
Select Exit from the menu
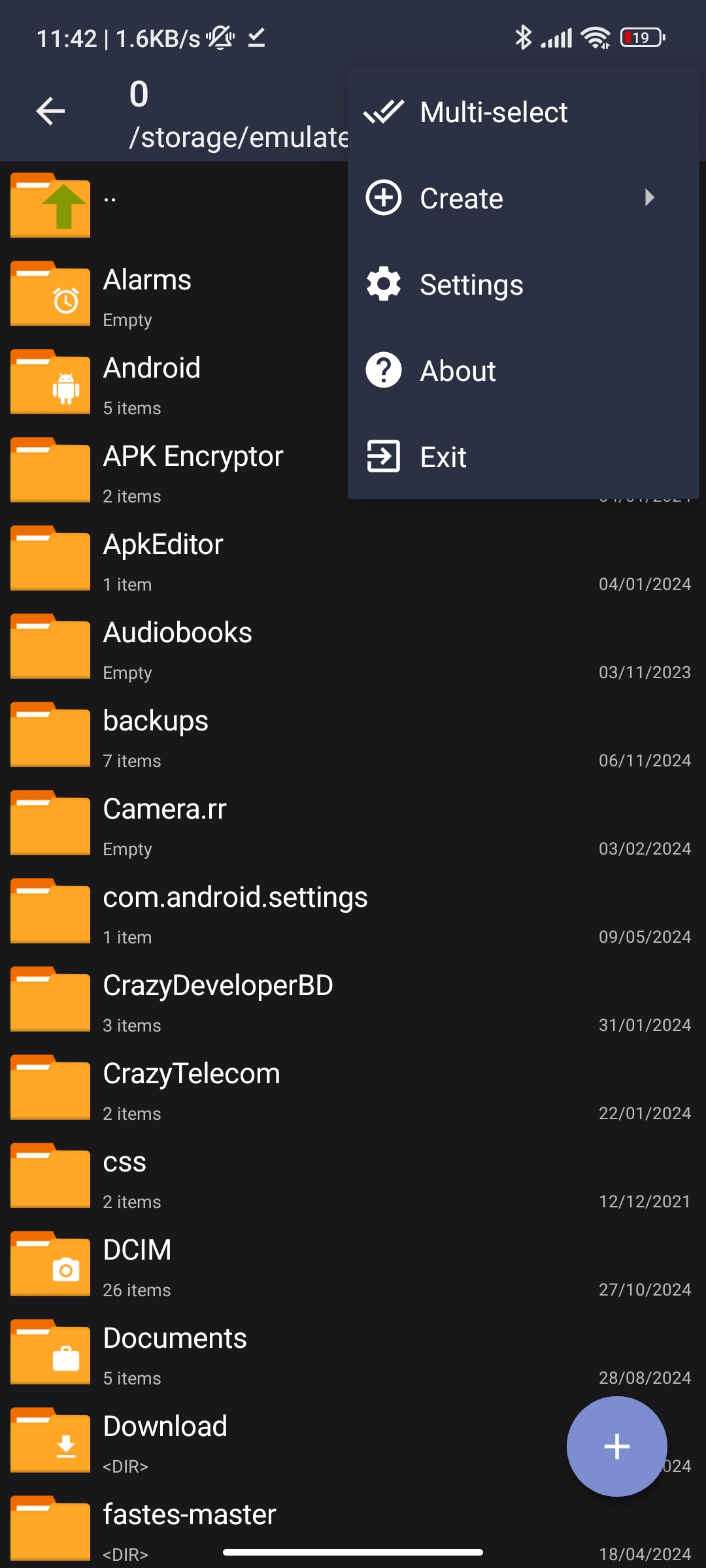[523, 457]
